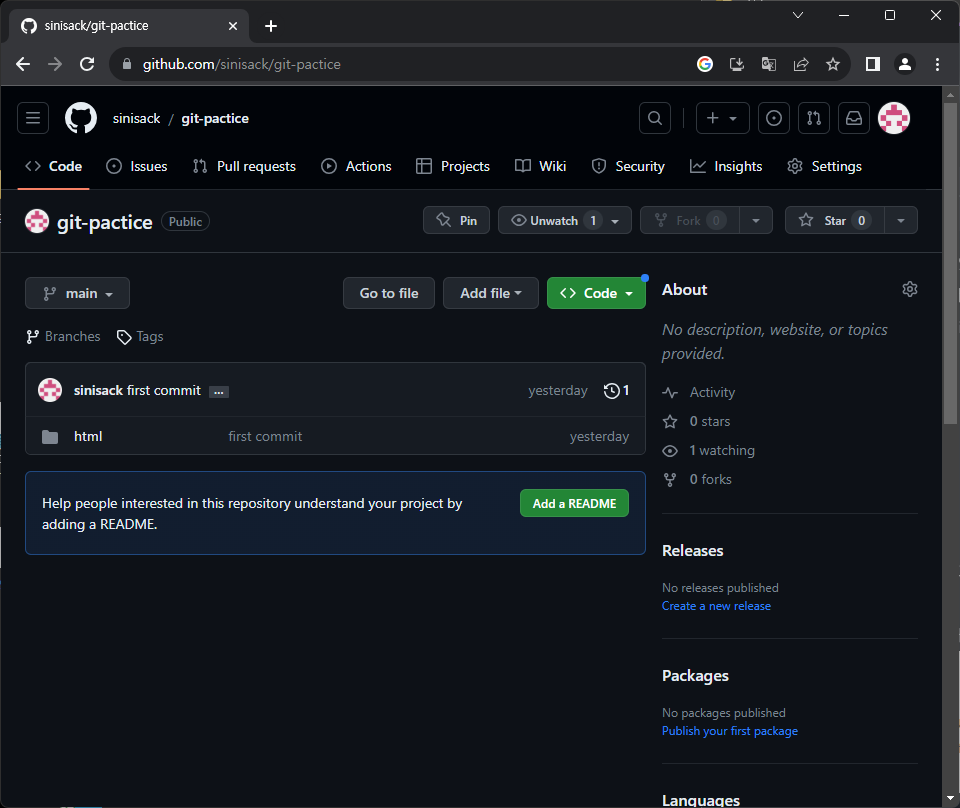Select the Code tab

53,166
